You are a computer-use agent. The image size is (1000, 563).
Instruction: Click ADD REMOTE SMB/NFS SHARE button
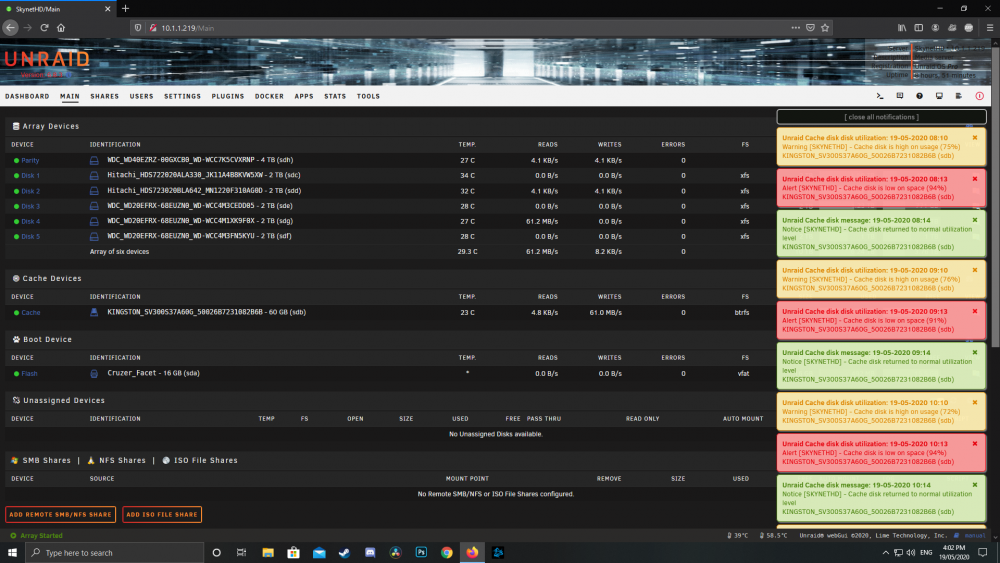click(x=61, y=515)
